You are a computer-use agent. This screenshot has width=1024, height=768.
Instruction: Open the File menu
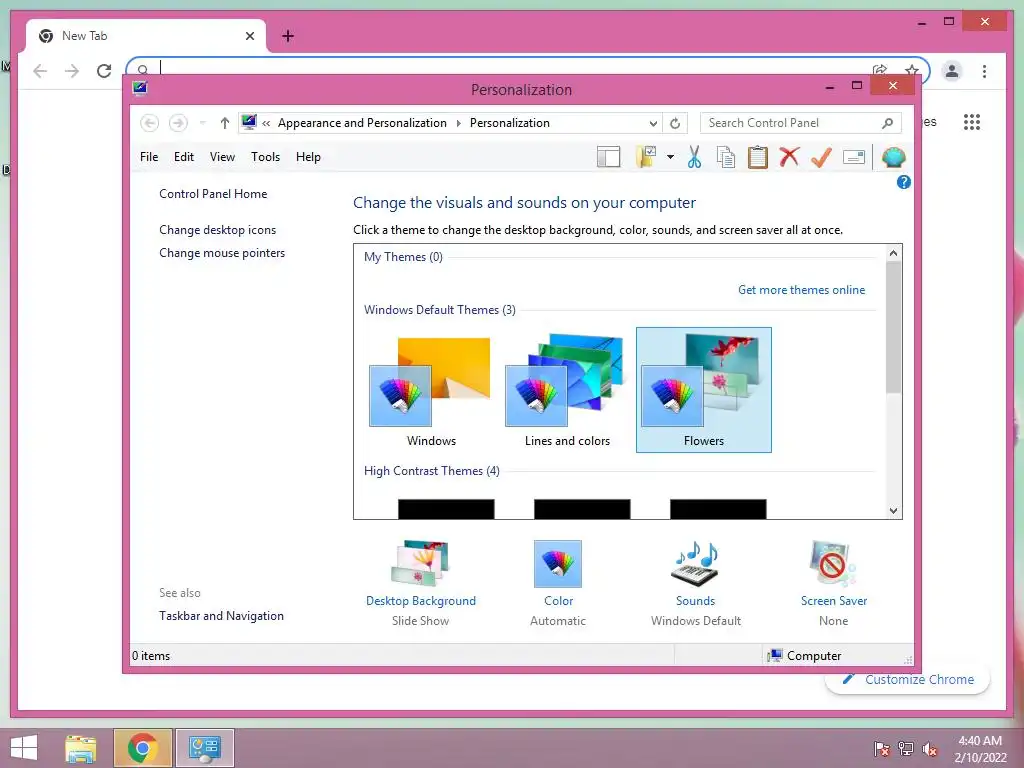(149, 157)
